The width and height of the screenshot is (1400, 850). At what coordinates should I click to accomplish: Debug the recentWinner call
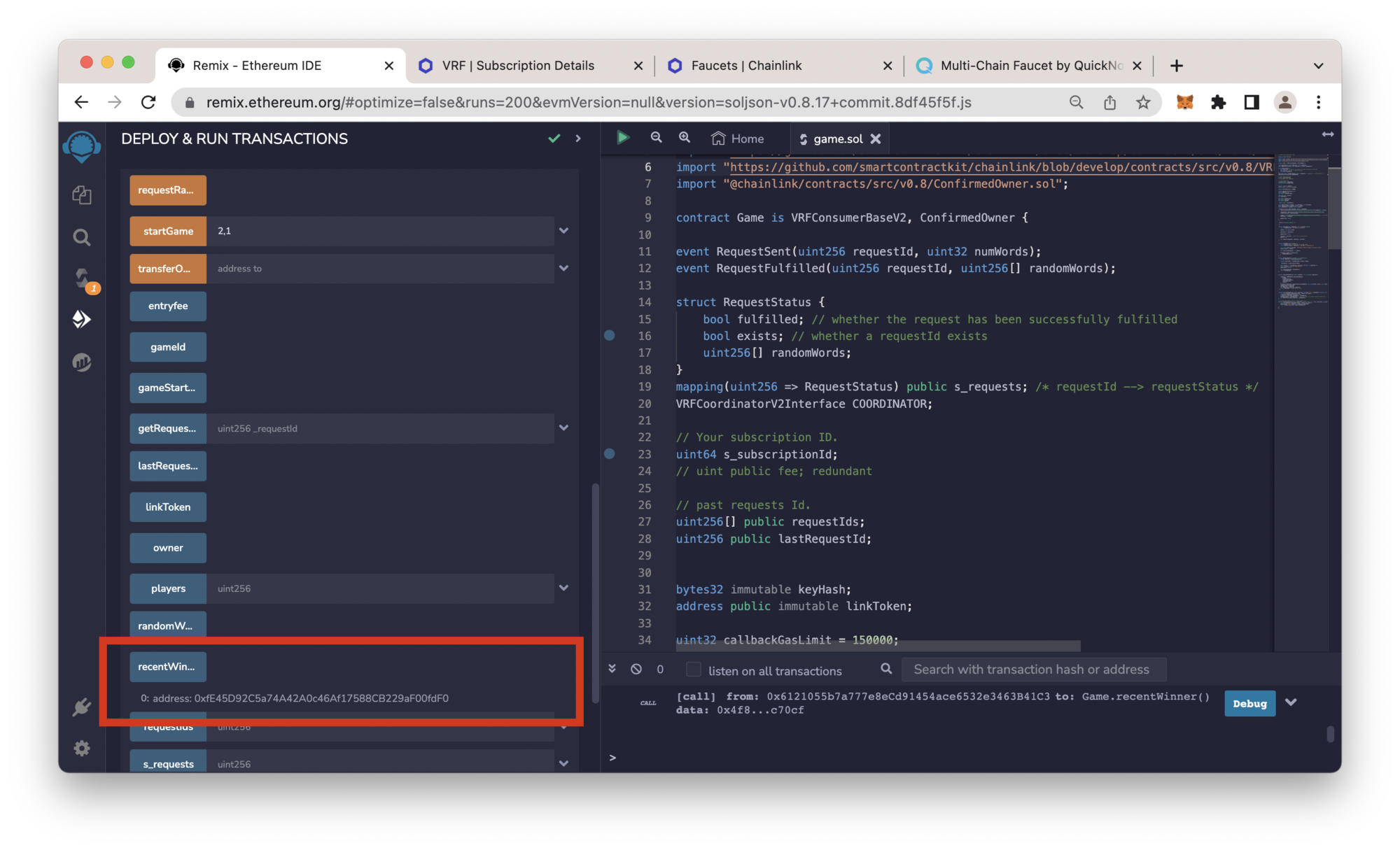pyautogui.click(x=1249, y=703)
